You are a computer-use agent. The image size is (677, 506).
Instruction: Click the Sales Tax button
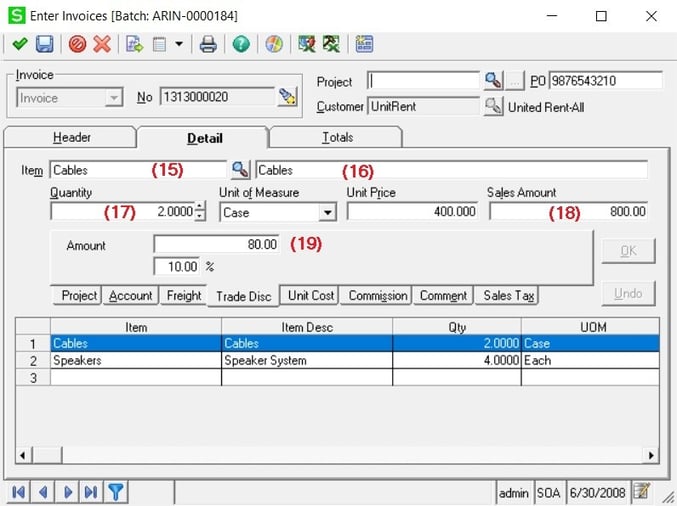[509, 296]
